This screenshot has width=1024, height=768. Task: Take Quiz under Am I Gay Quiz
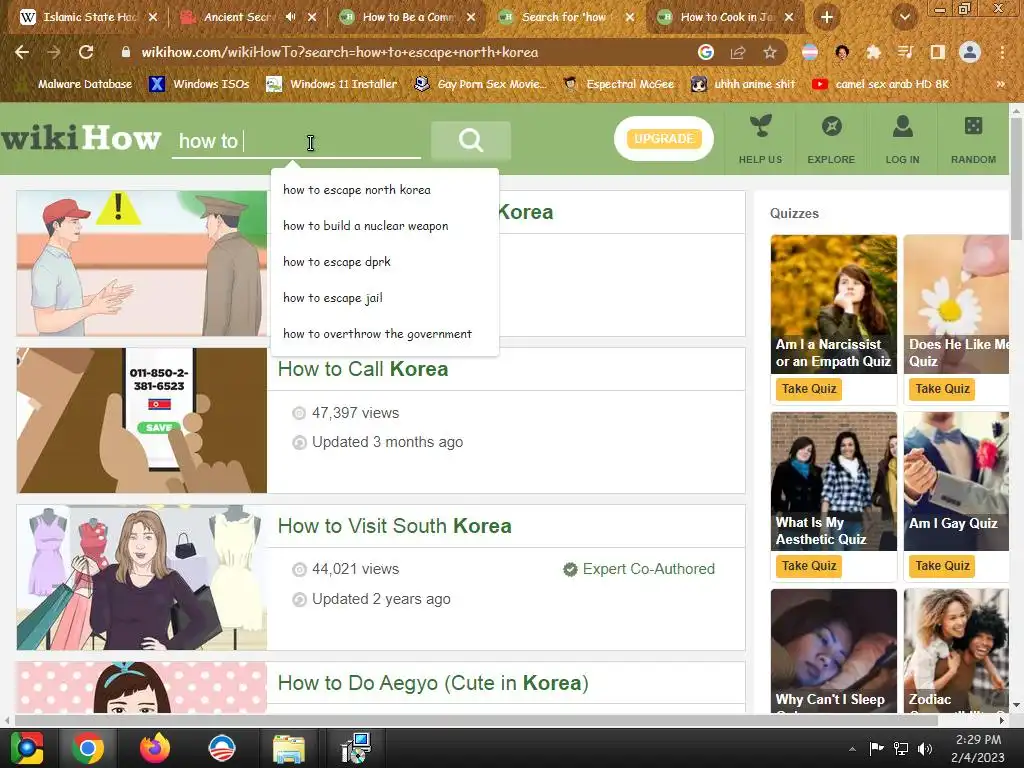click(x=942, y=566)
